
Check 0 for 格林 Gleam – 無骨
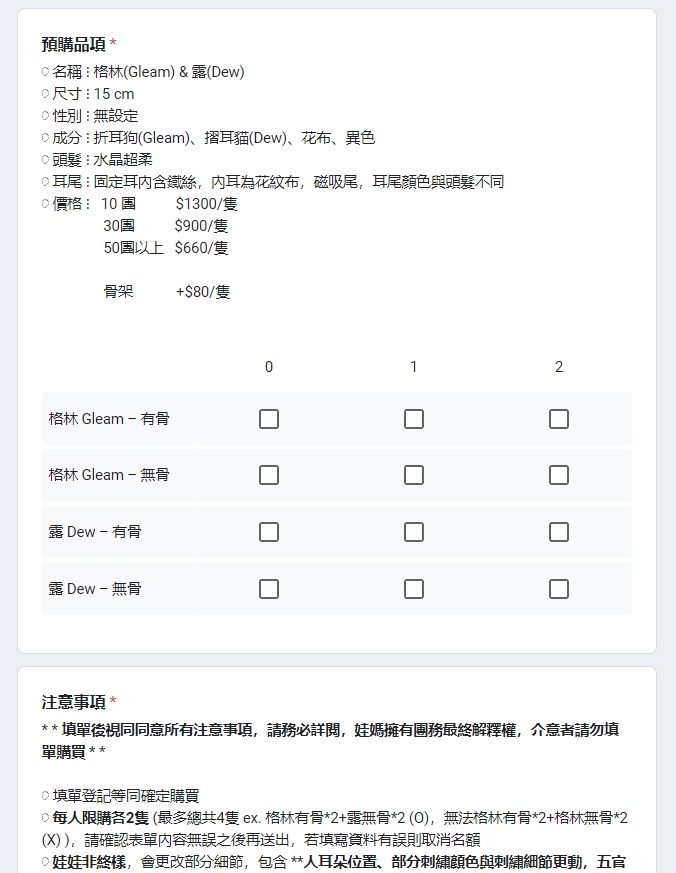click(269, 475)
